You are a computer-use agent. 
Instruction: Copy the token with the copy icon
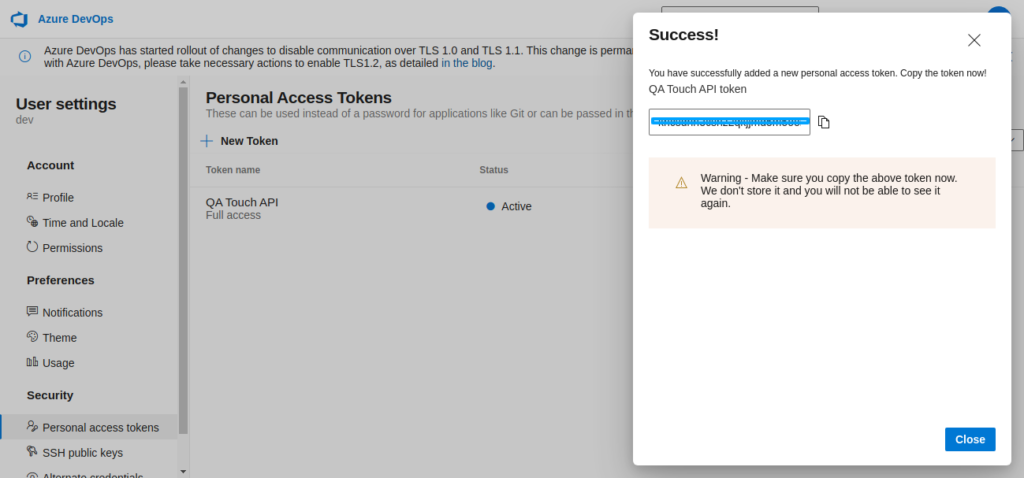click(824, 122)
